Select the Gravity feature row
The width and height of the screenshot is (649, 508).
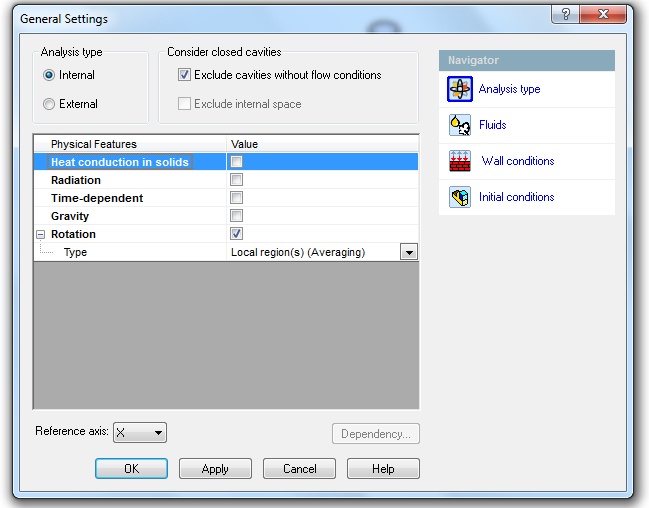[x=226, y=216]
